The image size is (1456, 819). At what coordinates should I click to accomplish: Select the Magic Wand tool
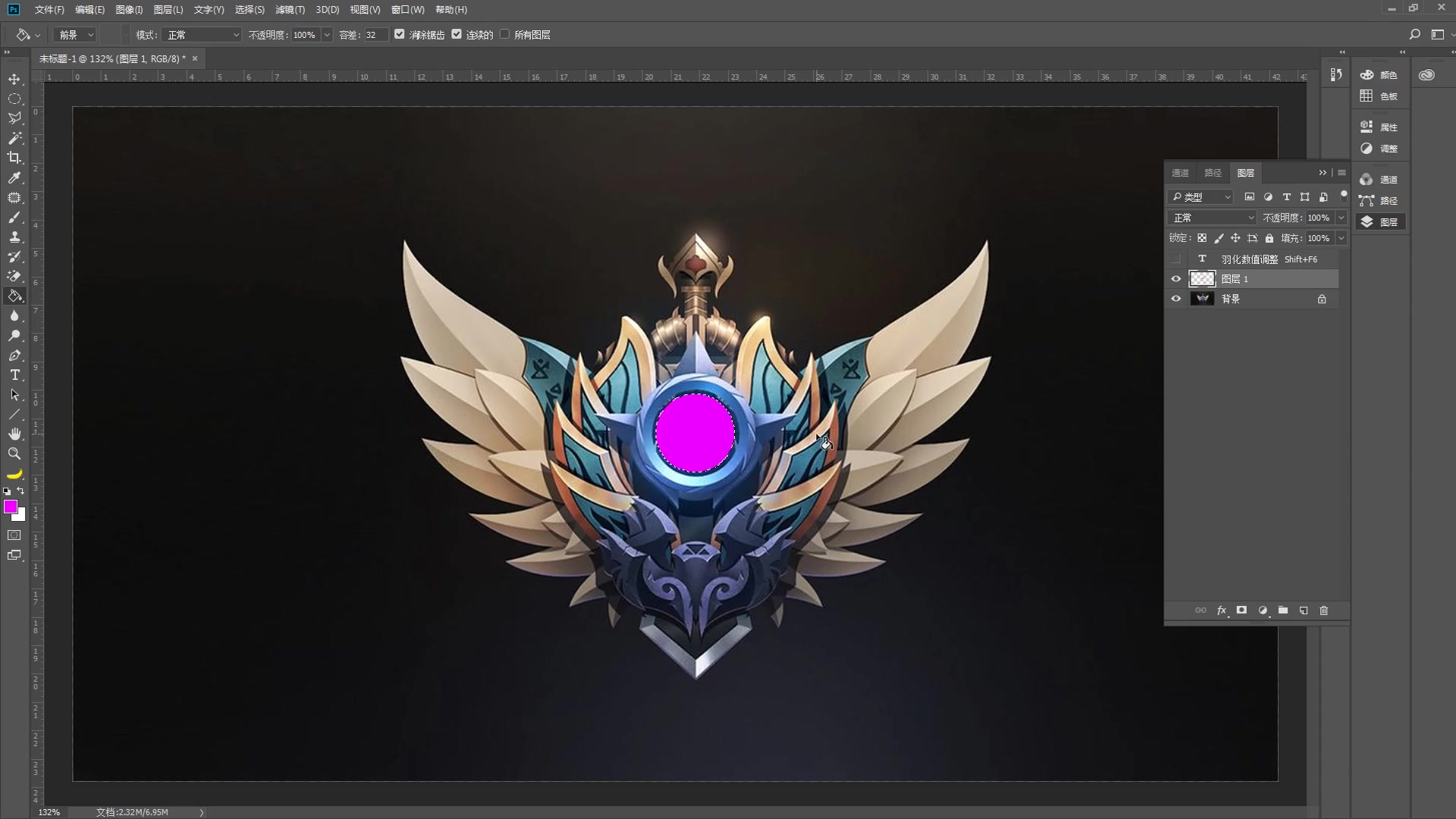(14, 138)
